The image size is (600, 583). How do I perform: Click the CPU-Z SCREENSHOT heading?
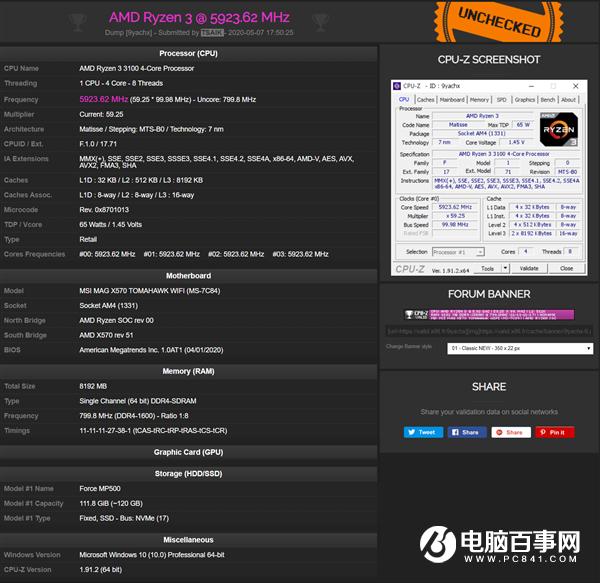tap(489, 60)
